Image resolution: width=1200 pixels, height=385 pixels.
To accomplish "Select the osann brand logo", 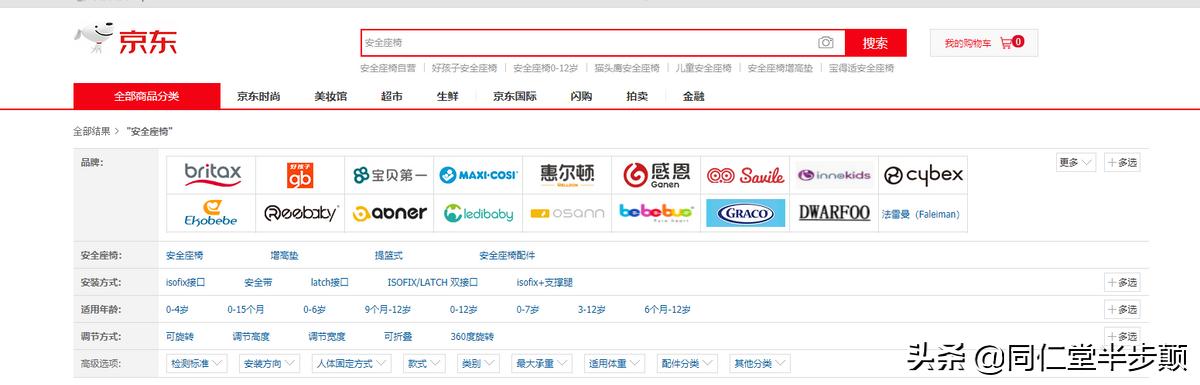I will [567, 213].
